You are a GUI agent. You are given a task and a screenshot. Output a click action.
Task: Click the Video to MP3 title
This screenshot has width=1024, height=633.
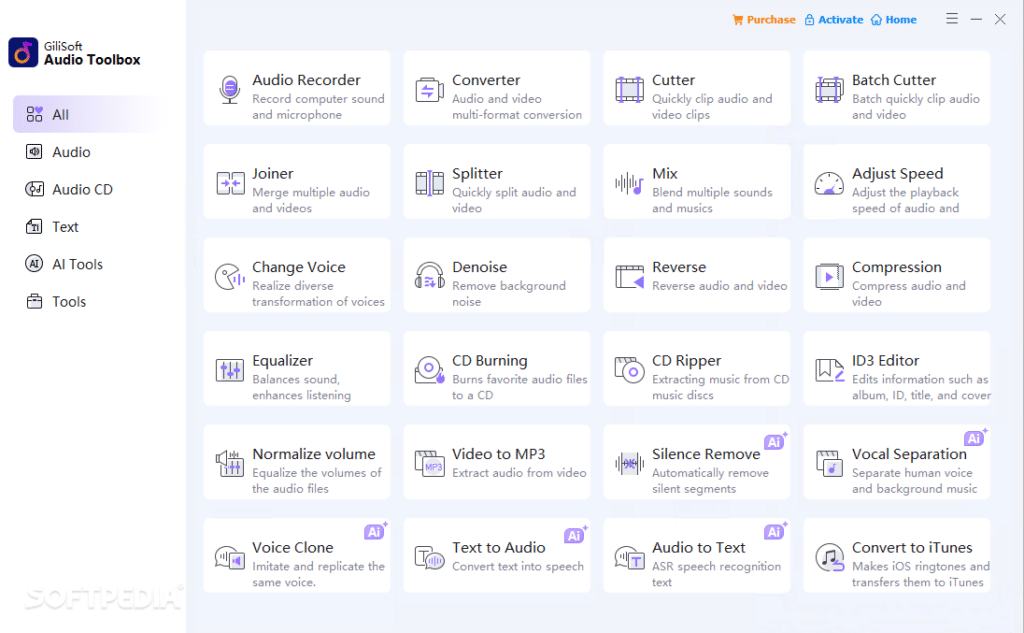tap(498, 454)
